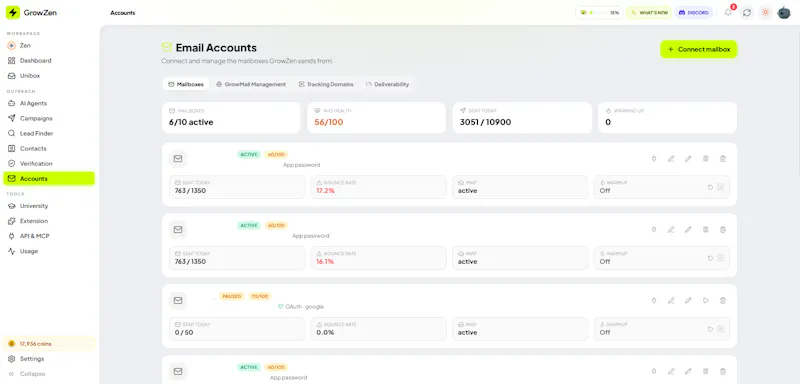Click signature pen icon on paused google mailbox

point(671,300)
